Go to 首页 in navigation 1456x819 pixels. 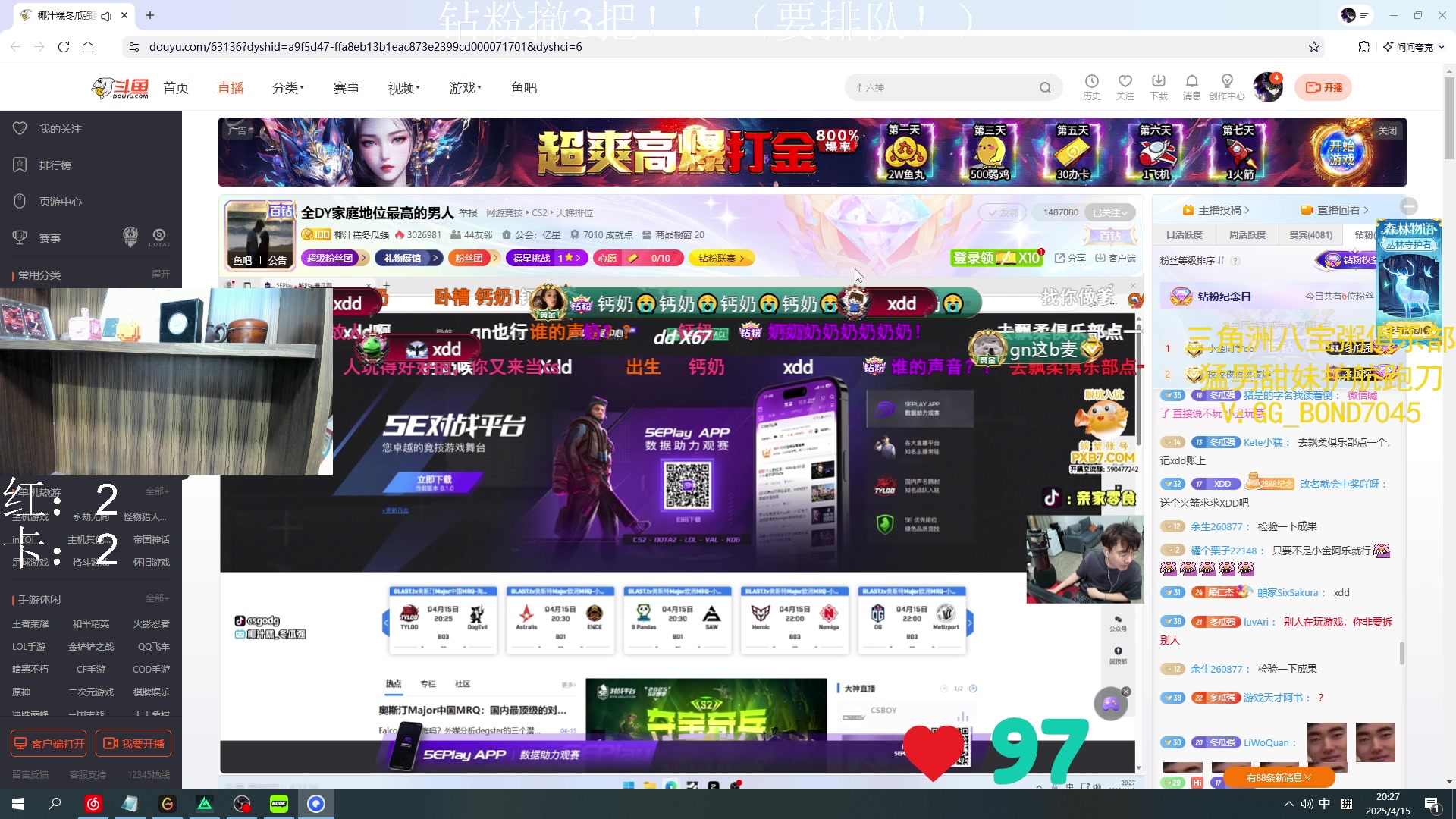click(x=176, y=88)
